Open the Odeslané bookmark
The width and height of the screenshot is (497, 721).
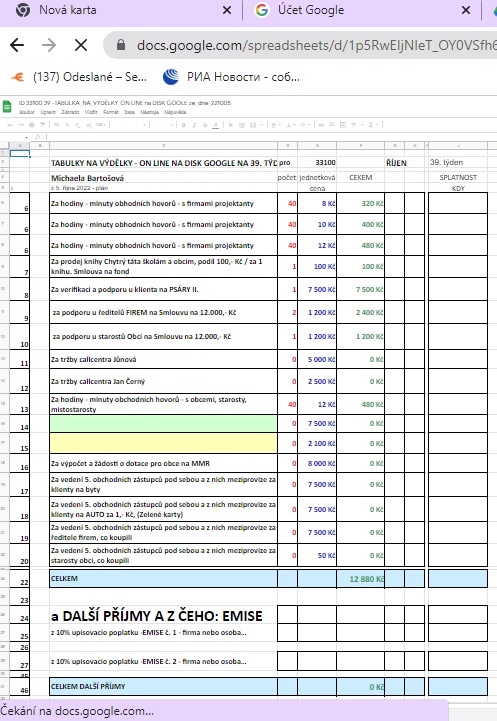[x=80, y=77]
